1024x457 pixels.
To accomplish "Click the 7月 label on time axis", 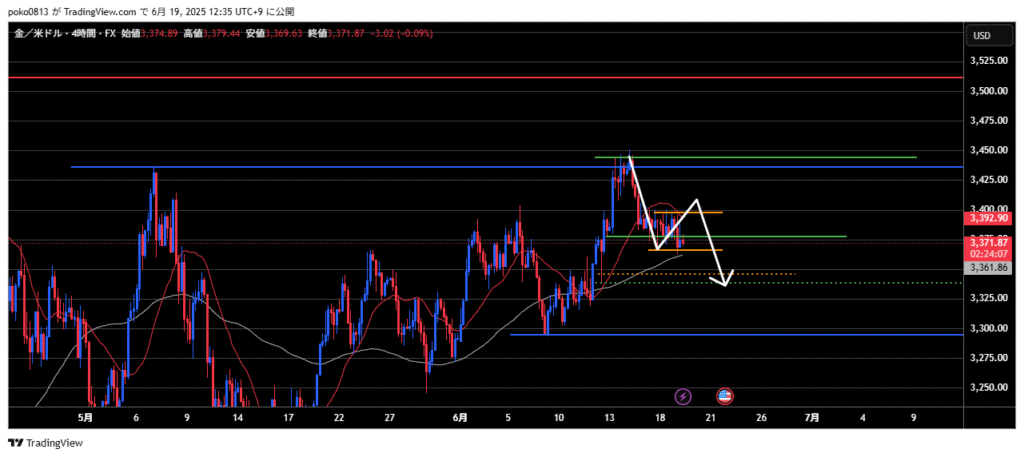I will coord(812,417).
